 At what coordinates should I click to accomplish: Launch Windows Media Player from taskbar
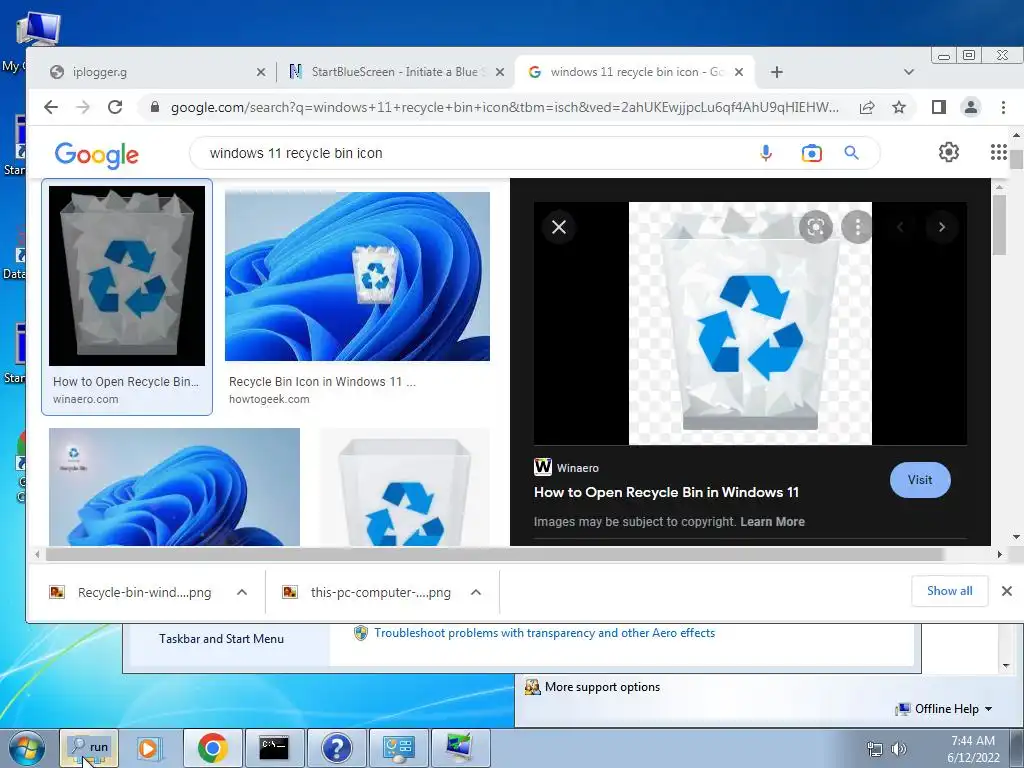click(x=148, y=748)
